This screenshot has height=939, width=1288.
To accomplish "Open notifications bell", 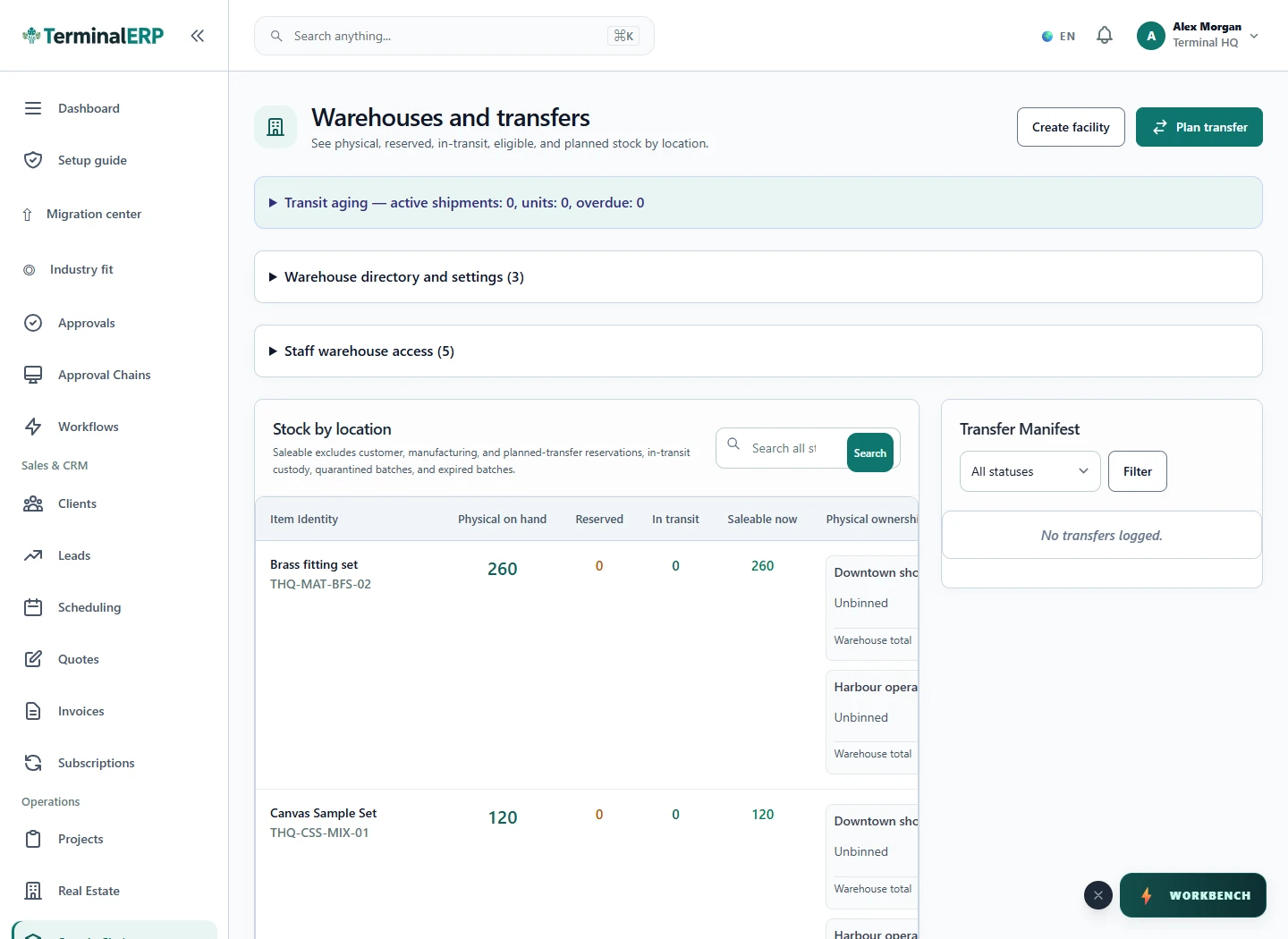I will click(x=1105, y=36).
